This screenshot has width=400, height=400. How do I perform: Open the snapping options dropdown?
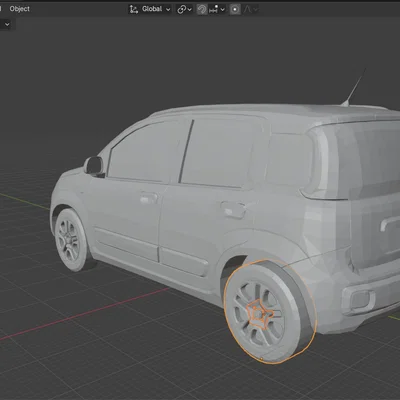[217, 9]
